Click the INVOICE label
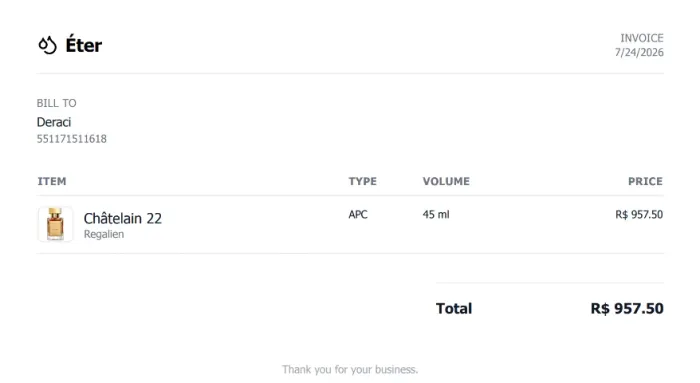Screen dimensions: 700x383 coord(642,38)
